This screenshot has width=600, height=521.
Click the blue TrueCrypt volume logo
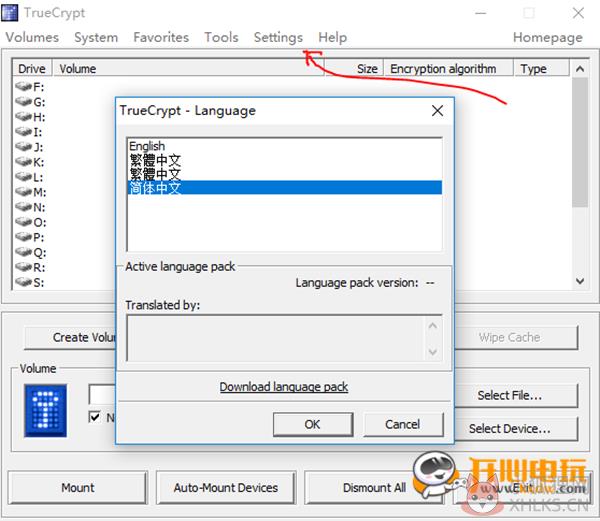[x=46, y=410]
